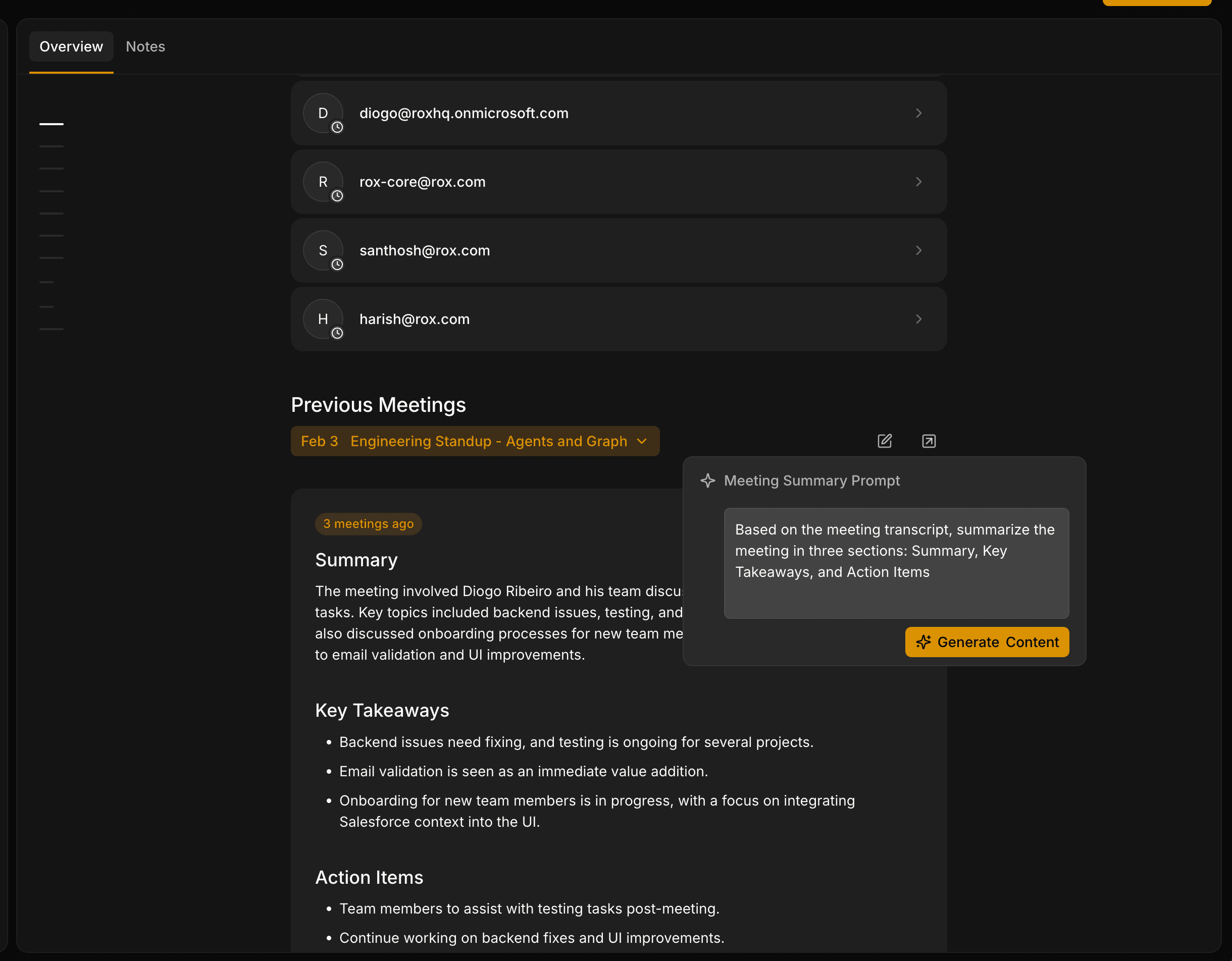The image size is (1232, 961).
Task: Click the H avatar for harish
Action: pyautogui.click(x=323, y=319)
